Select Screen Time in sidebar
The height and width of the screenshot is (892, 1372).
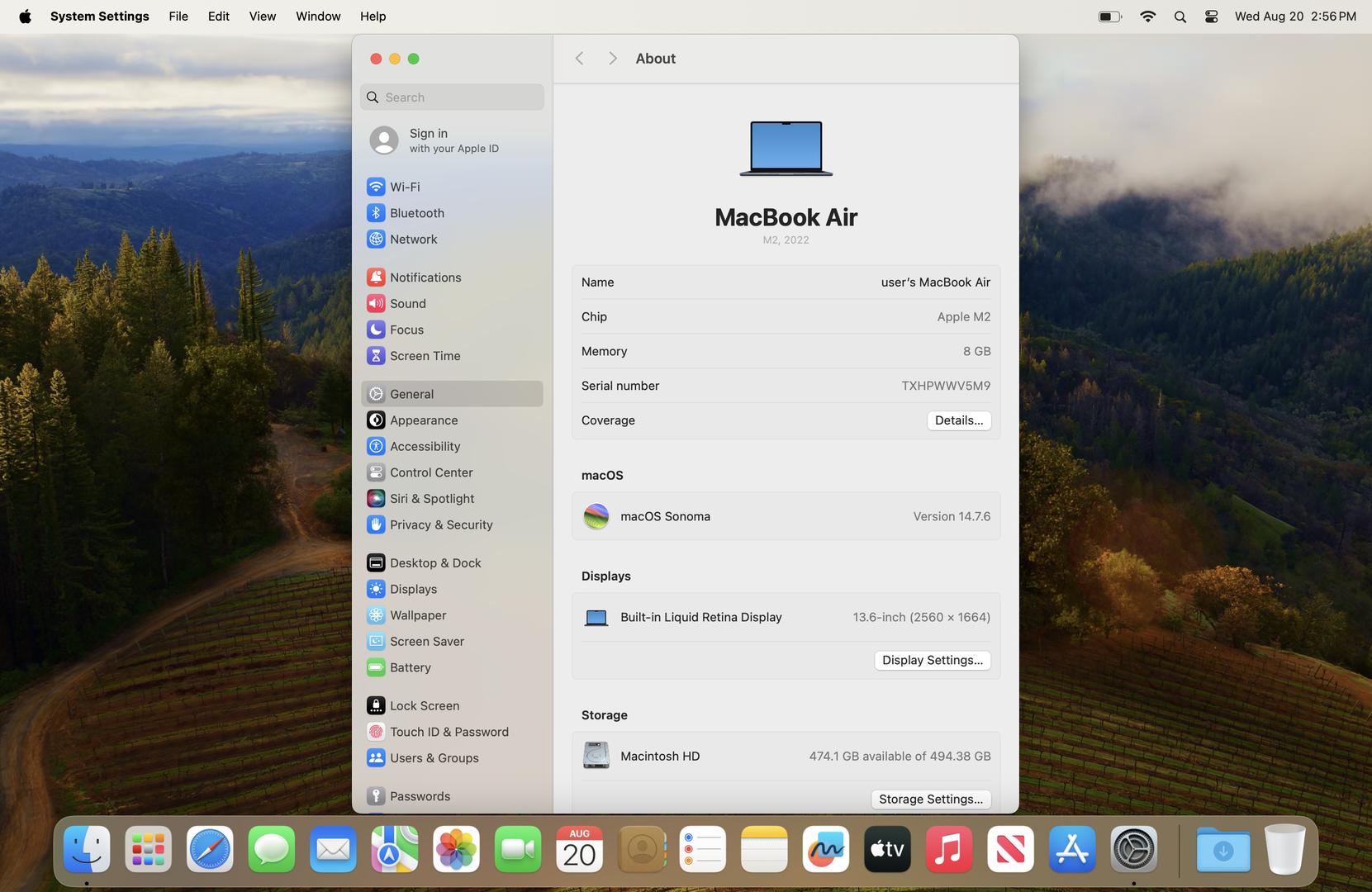[x=451, y=356]
